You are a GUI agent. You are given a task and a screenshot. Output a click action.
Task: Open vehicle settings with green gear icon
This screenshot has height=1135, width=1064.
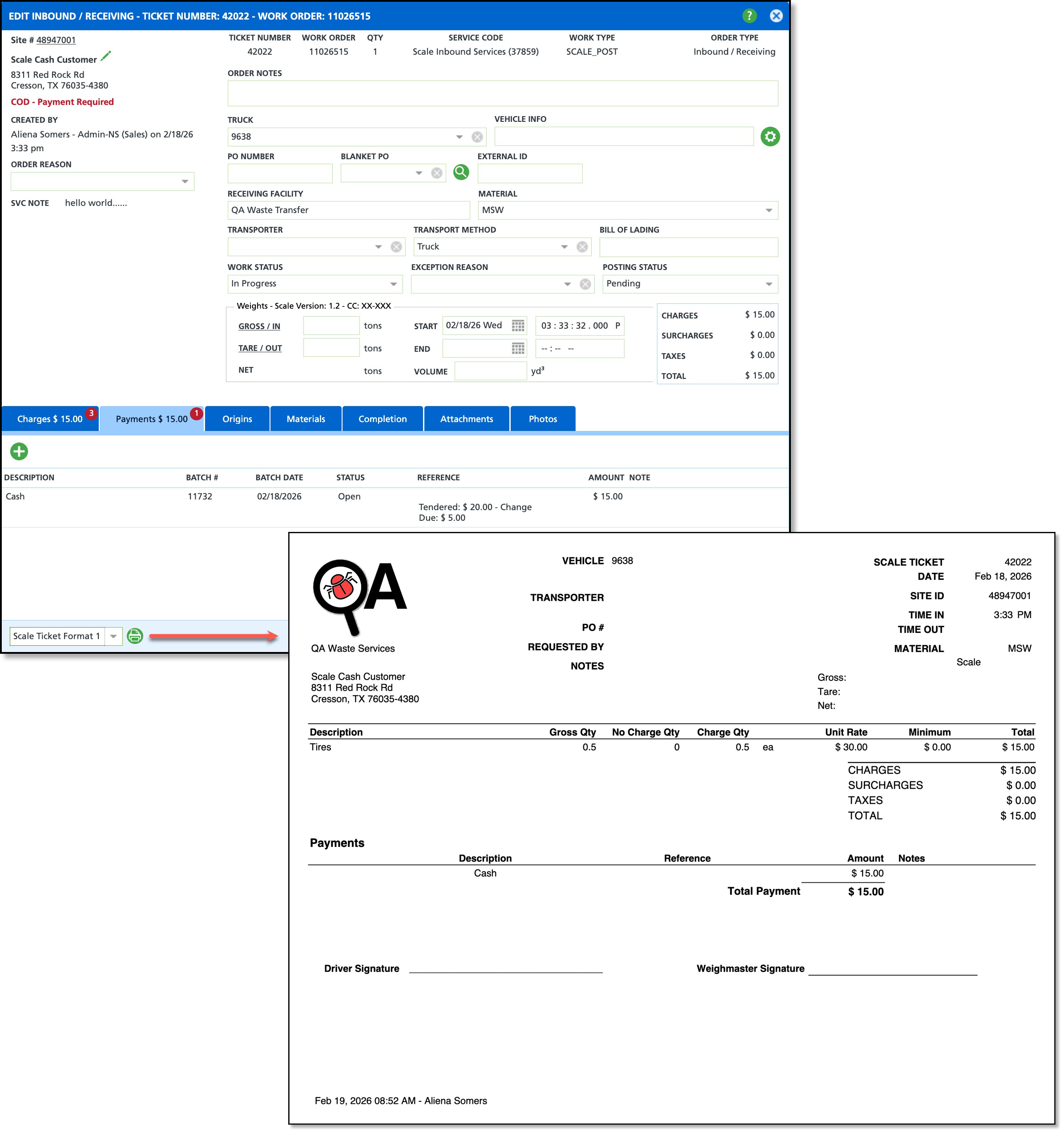click(770, 137)
